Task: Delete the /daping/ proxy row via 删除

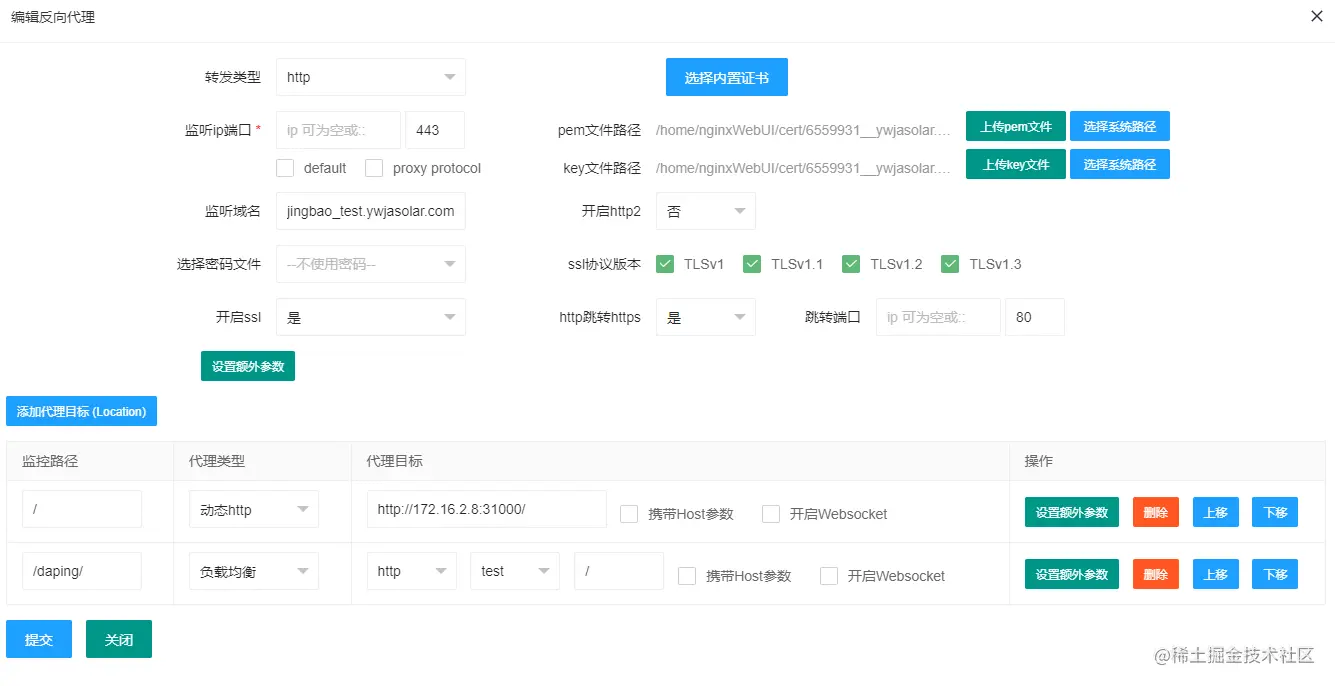Action: coord(1155,574)
